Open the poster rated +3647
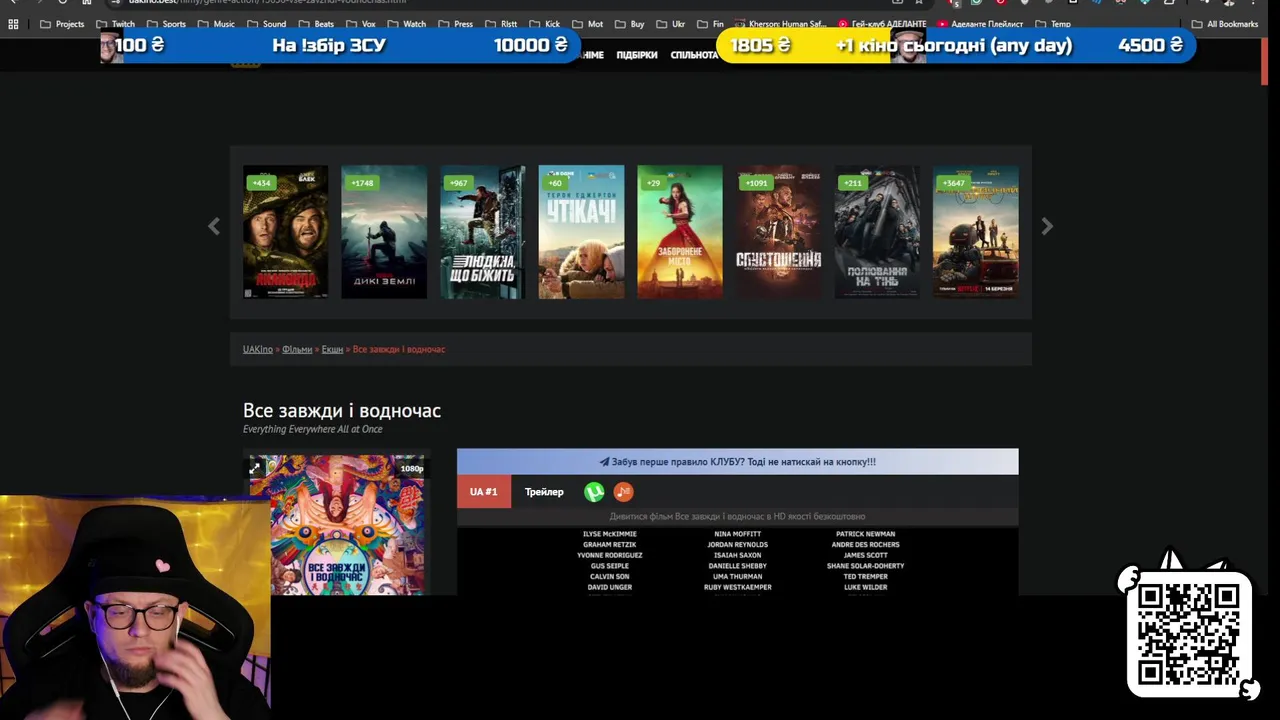This screenshot has width=1280, height=720. pos(976,232)
